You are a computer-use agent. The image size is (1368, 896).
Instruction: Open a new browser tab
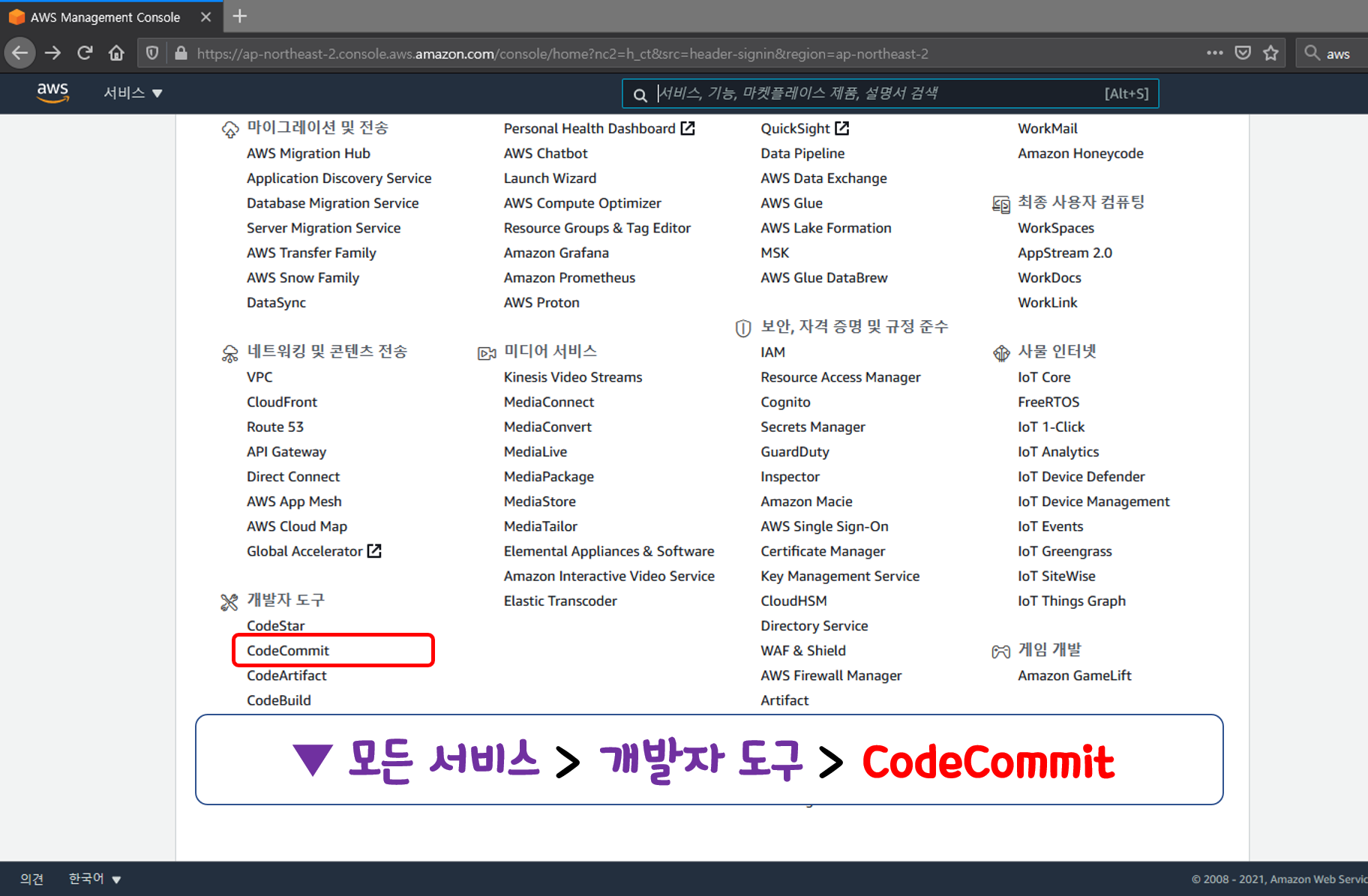pyautogui.click(x=240, y=16)
